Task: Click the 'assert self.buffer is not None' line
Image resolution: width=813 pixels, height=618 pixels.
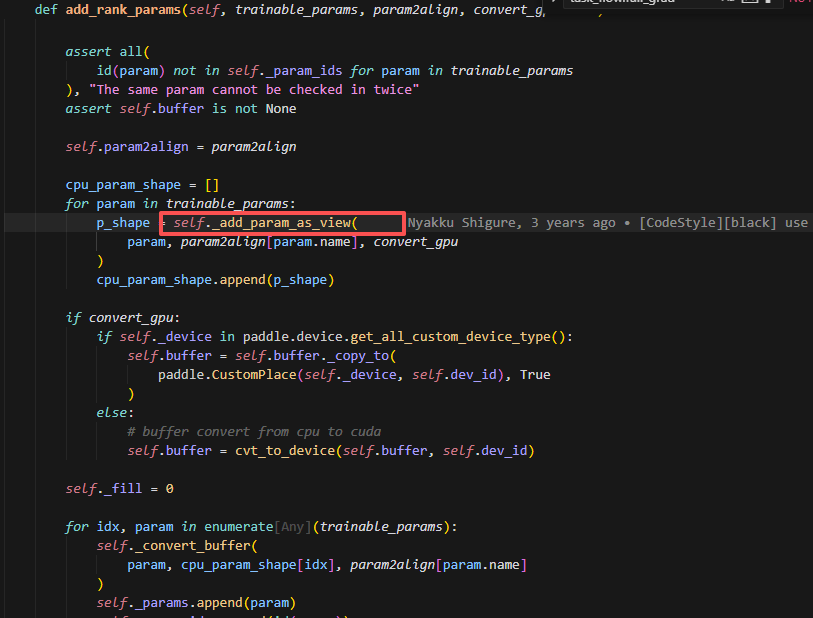Action: pyautogui.click(x=180, y=108)
